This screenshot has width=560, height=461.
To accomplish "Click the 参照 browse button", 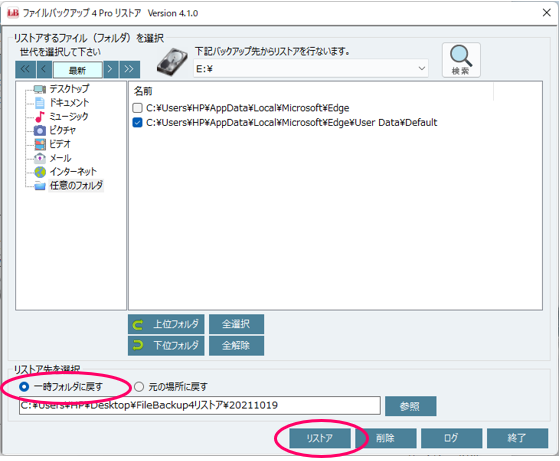I will (x=410, y=406).
